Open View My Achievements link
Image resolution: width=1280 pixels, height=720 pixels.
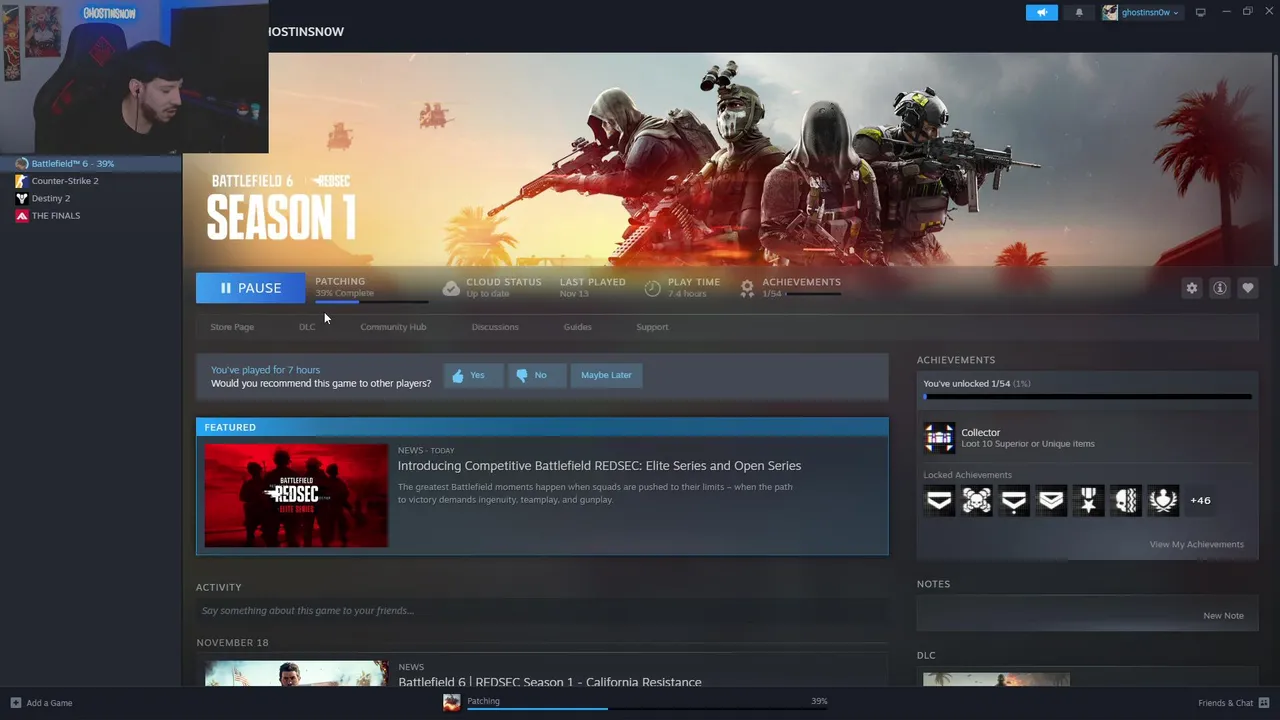1196,544
